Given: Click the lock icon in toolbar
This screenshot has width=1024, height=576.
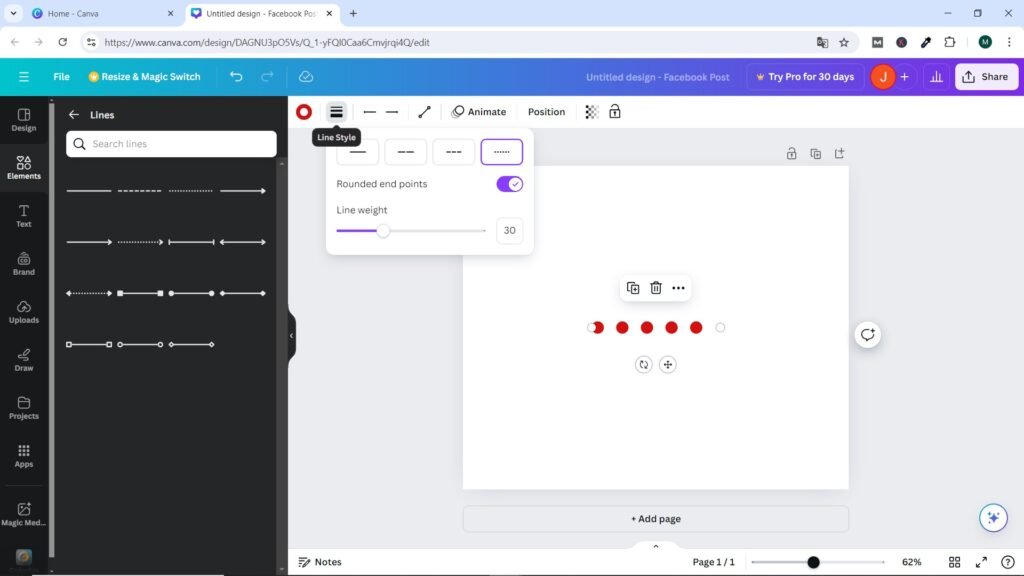Looking at the screenshot, I should click(614, 112).
